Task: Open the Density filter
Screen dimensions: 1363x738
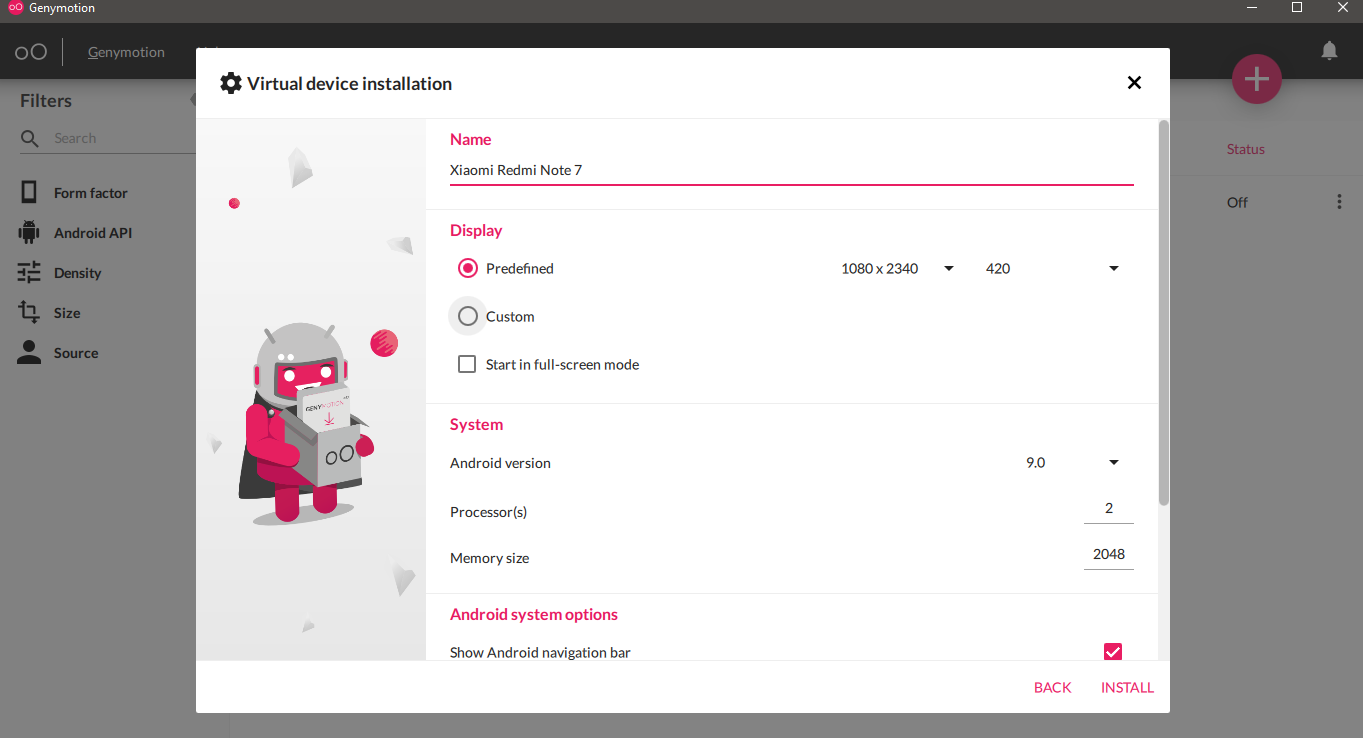Action: [x=77, y=273]
